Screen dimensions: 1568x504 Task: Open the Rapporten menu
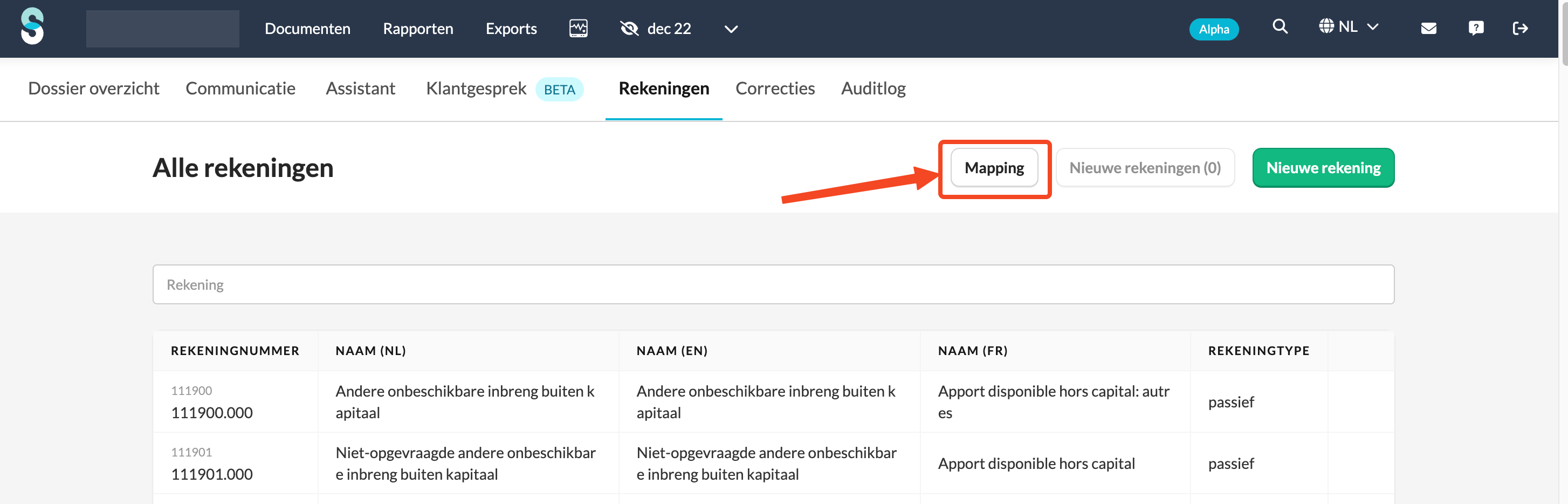(418, 29)
